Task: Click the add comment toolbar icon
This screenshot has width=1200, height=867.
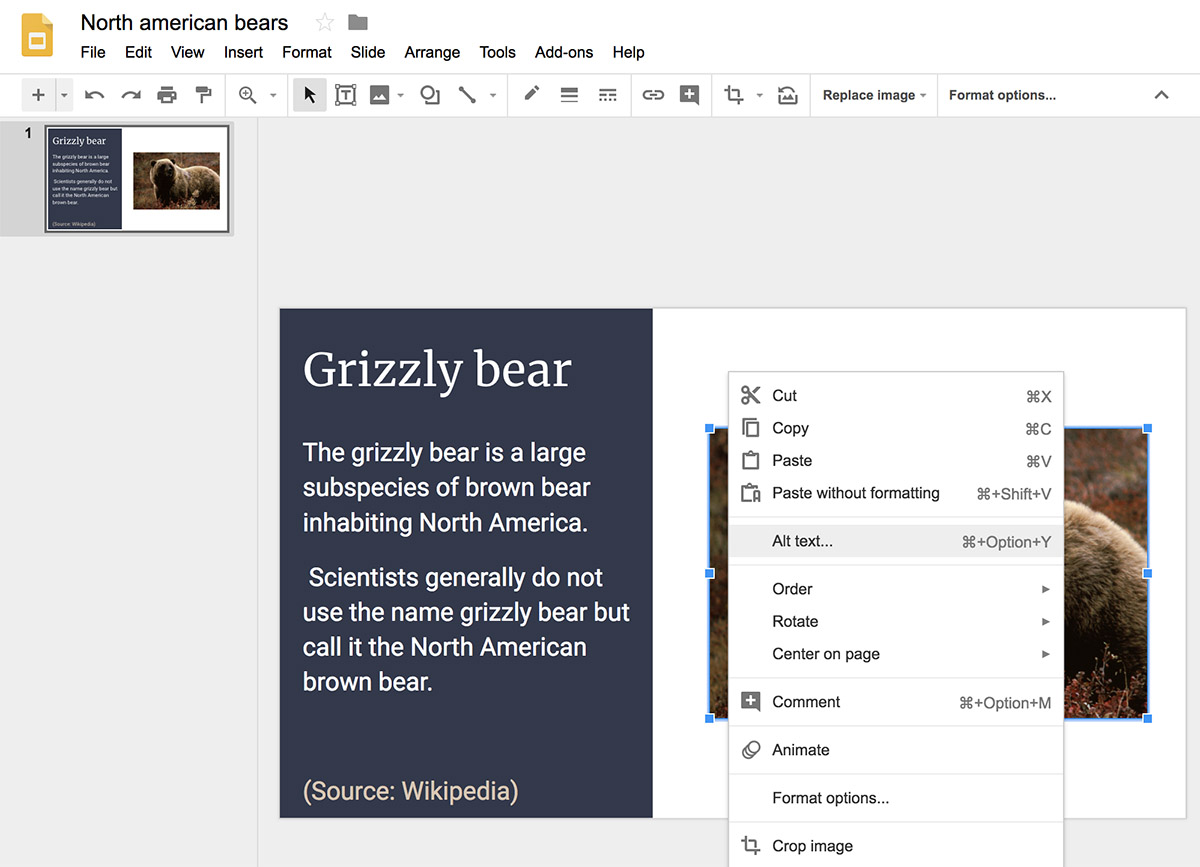Action: tap(689, 95)
